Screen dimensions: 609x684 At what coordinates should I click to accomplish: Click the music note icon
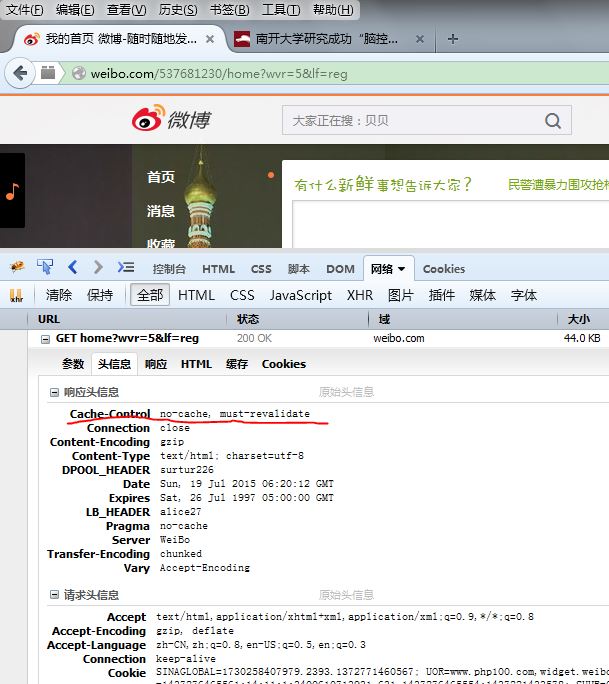[x=12, y=191]
